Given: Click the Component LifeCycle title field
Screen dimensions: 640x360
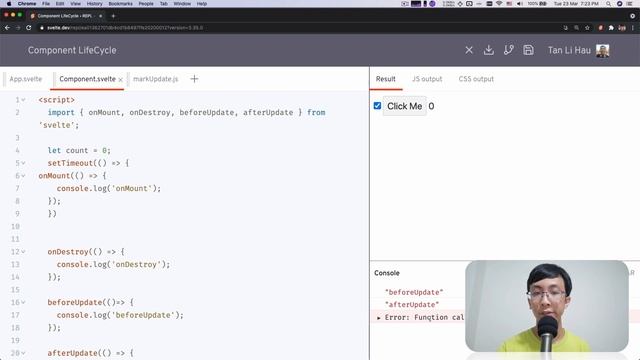Looking at the screenshot, I should pos(72,51).
